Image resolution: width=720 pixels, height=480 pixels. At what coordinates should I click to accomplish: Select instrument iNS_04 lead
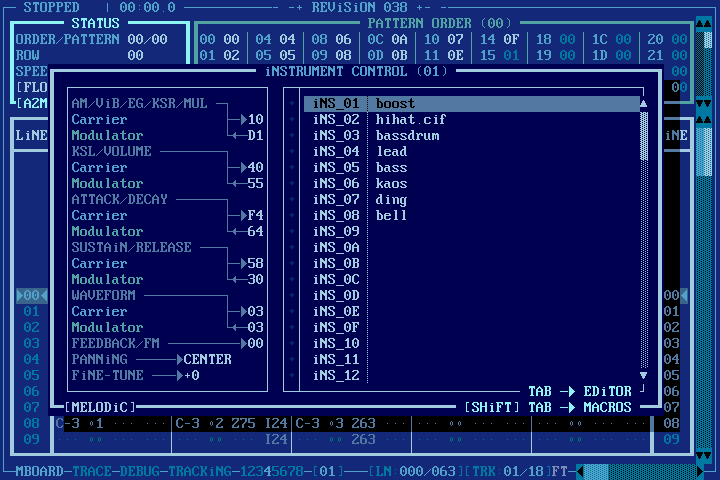pyautogui.click(x=472, y=152)
